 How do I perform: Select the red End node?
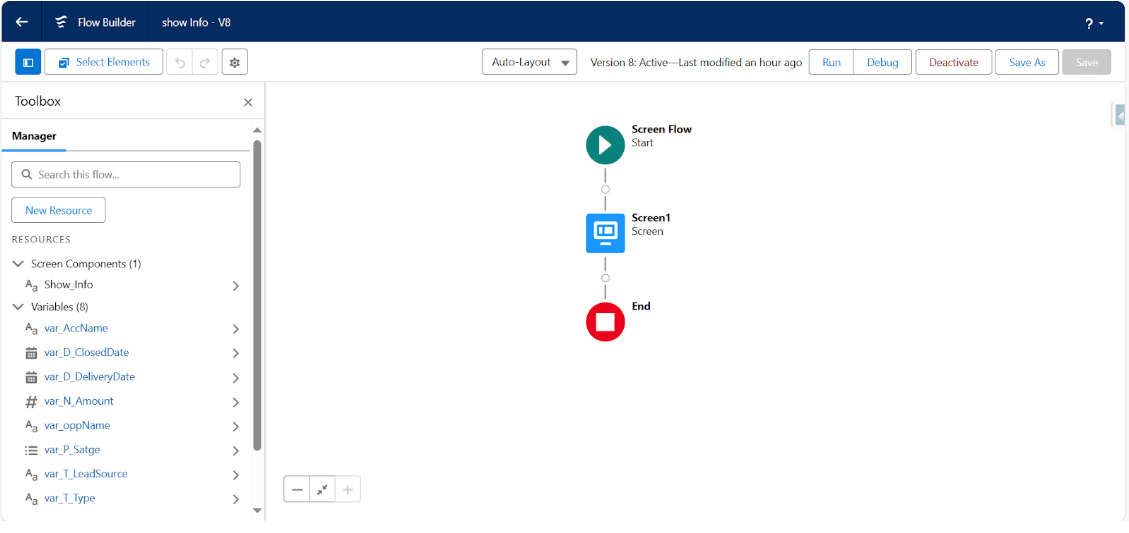[x=605, y=322]
